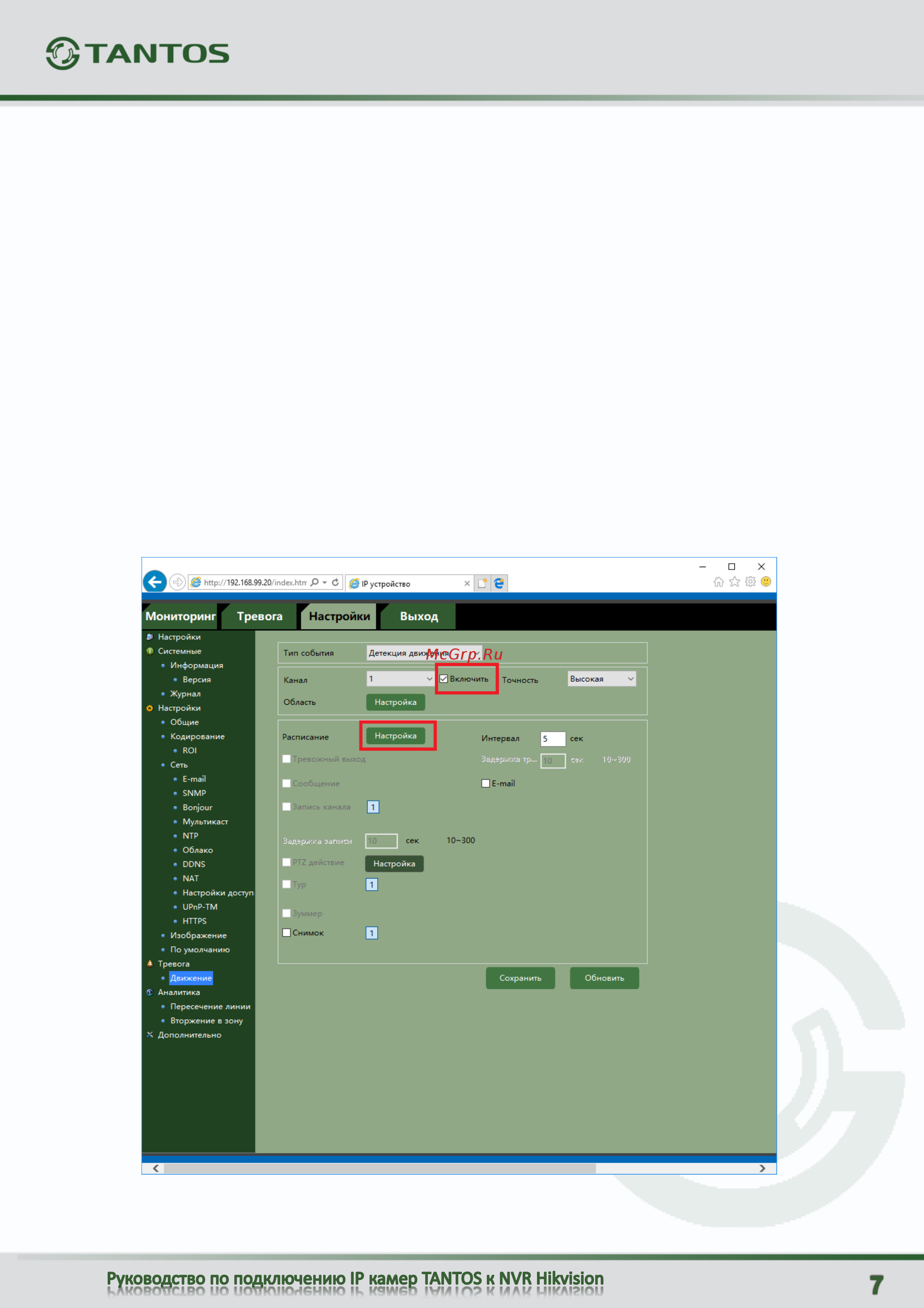Toggle the Тревожный выход checkbox
Viewport: 924px width, 1308px height.
(x=286, y=759)
